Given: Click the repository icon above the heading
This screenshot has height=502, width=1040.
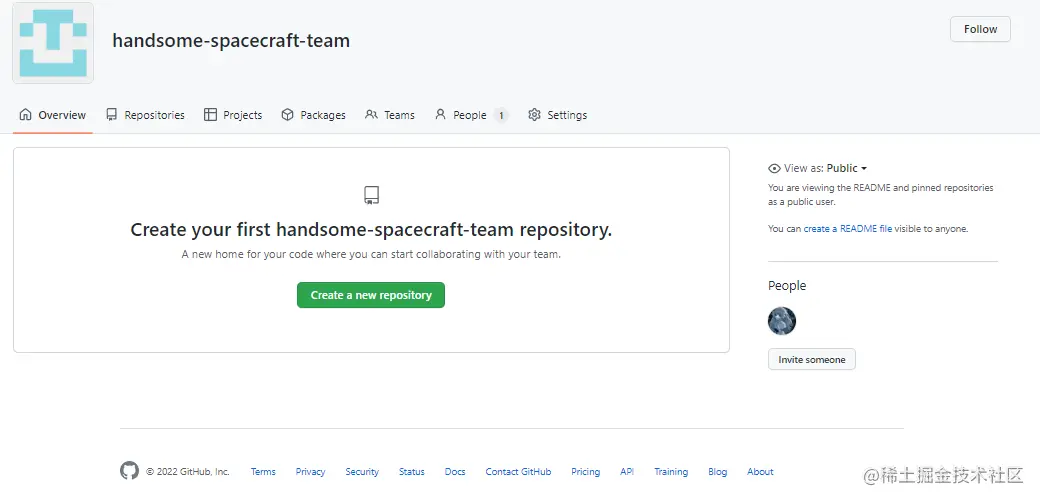Looking at the screenshot, I should pos(371,195).
